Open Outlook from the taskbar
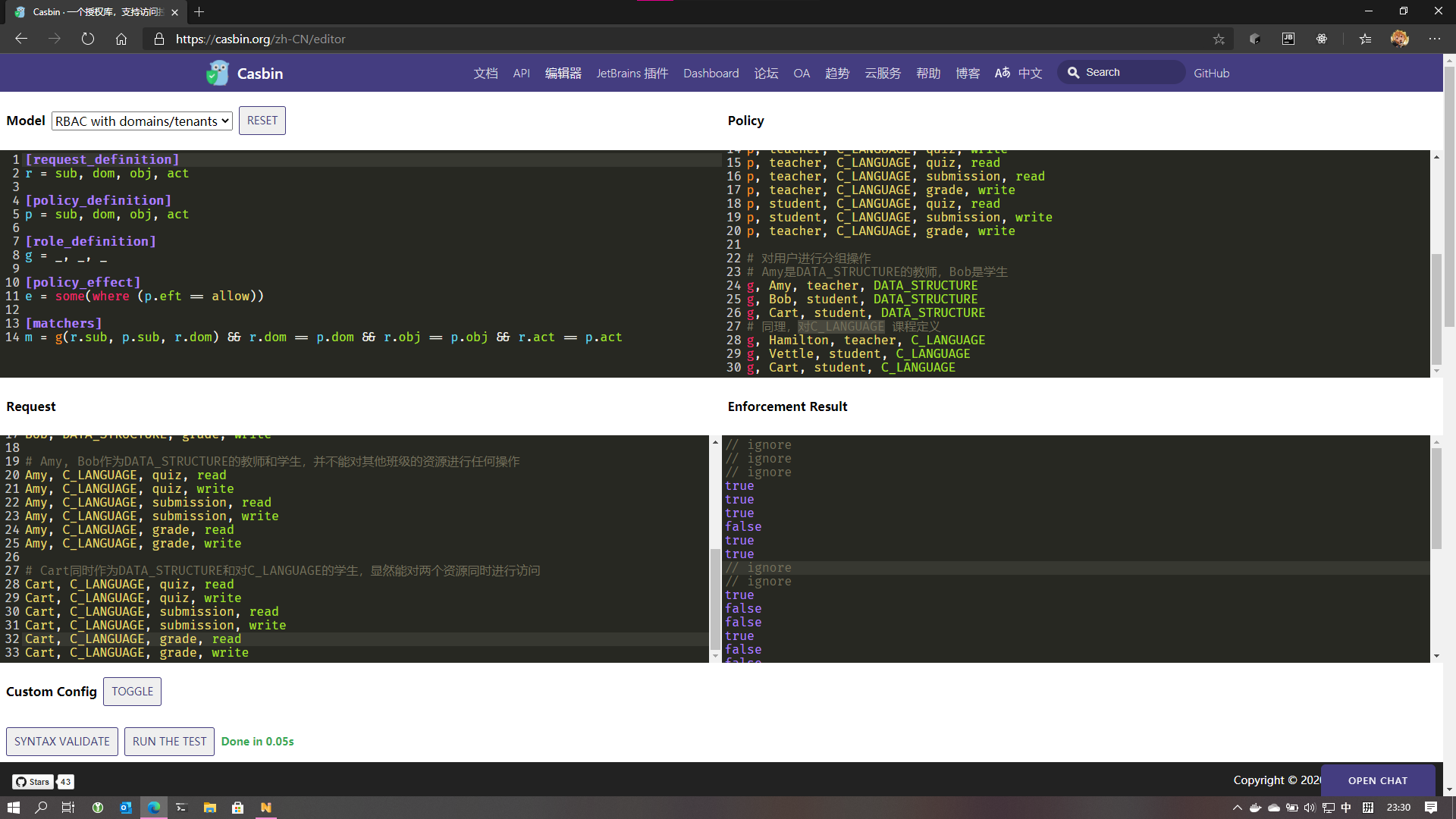 (126, 808)
